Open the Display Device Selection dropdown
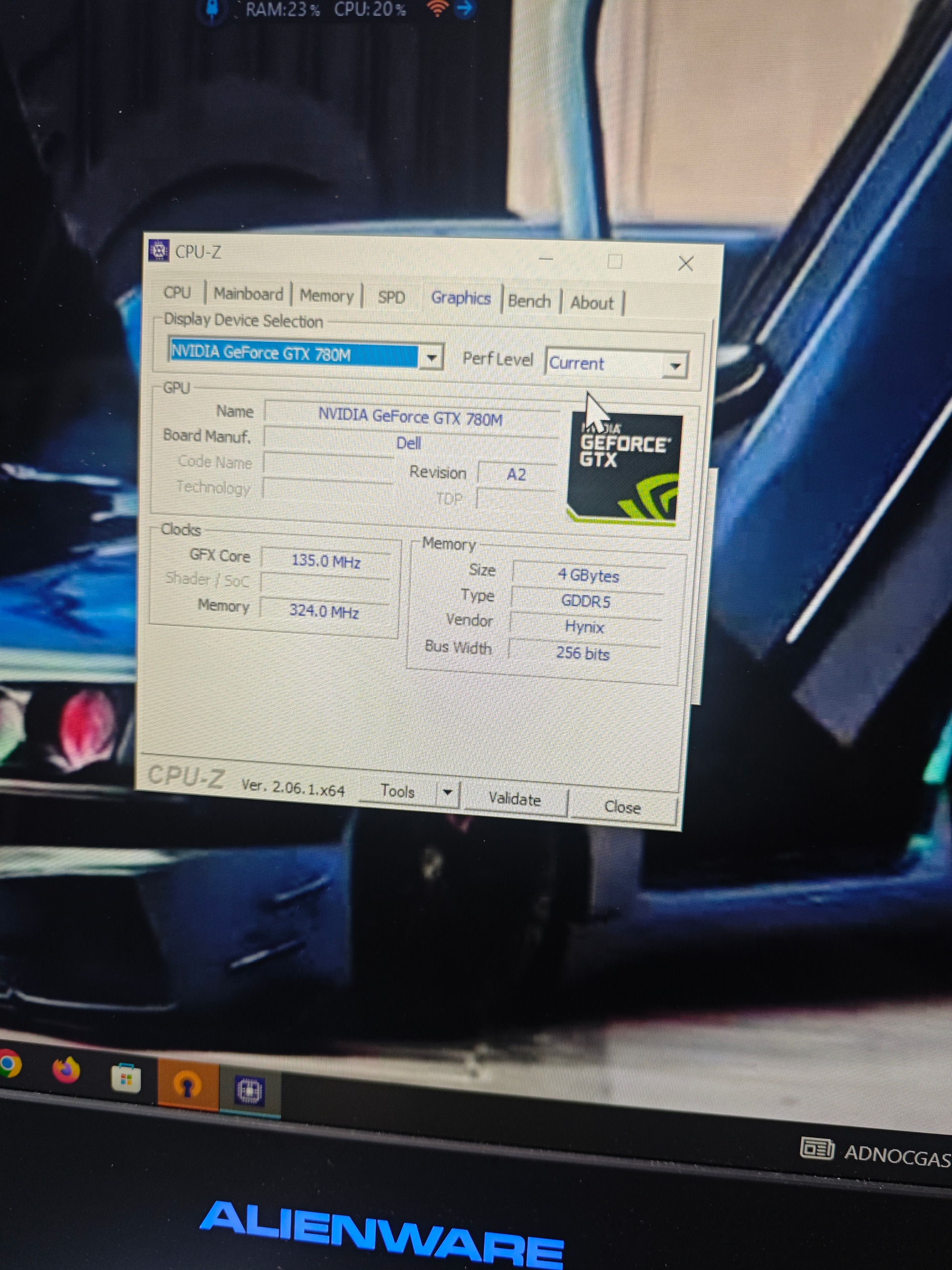 click(x=431, y=358)
